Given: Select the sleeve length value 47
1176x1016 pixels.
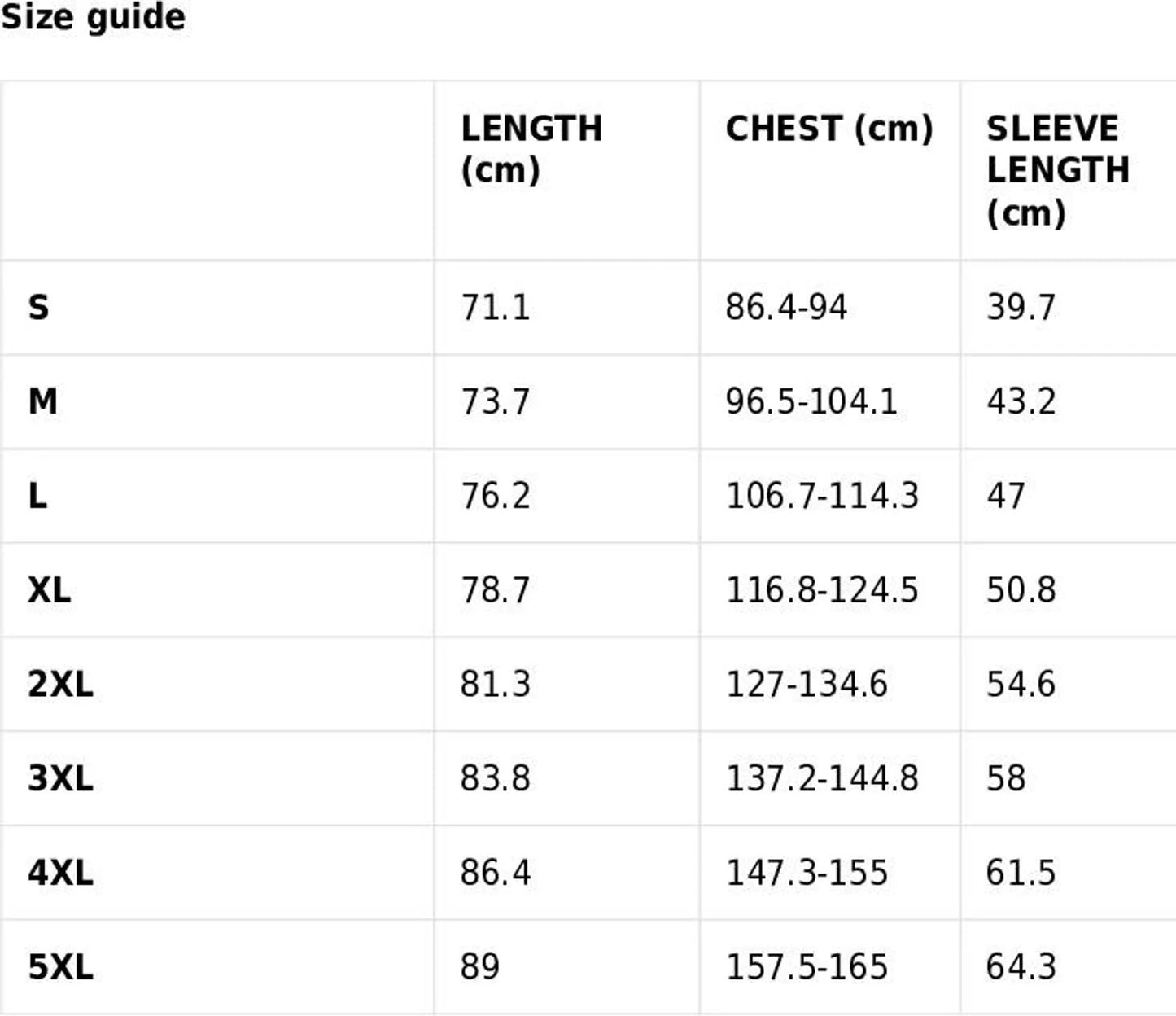Looking at the screenshot, I should (x=1006, y=496).
